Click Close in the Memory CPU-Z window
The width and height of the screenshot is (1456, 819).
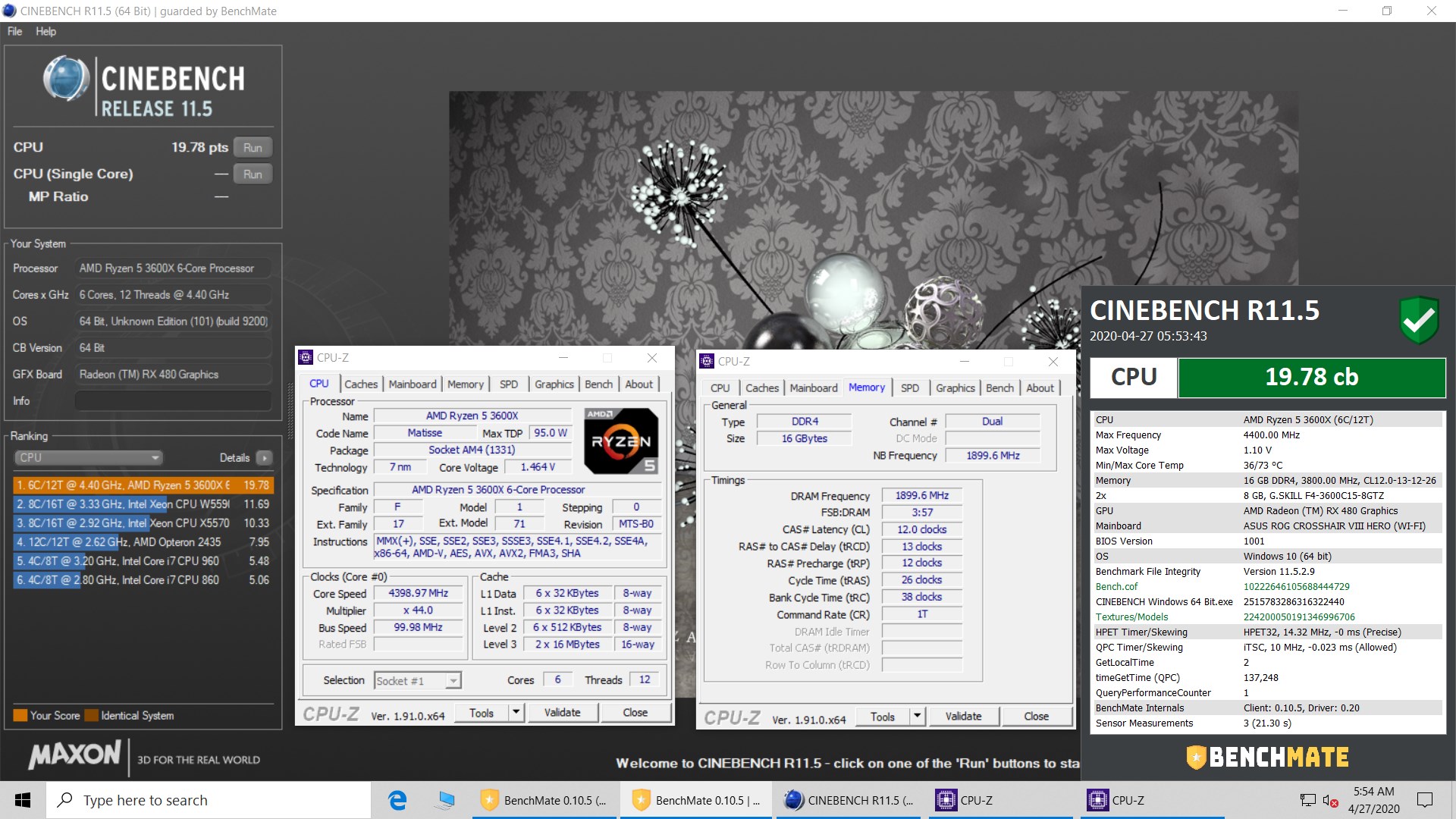pos(1037,716)
